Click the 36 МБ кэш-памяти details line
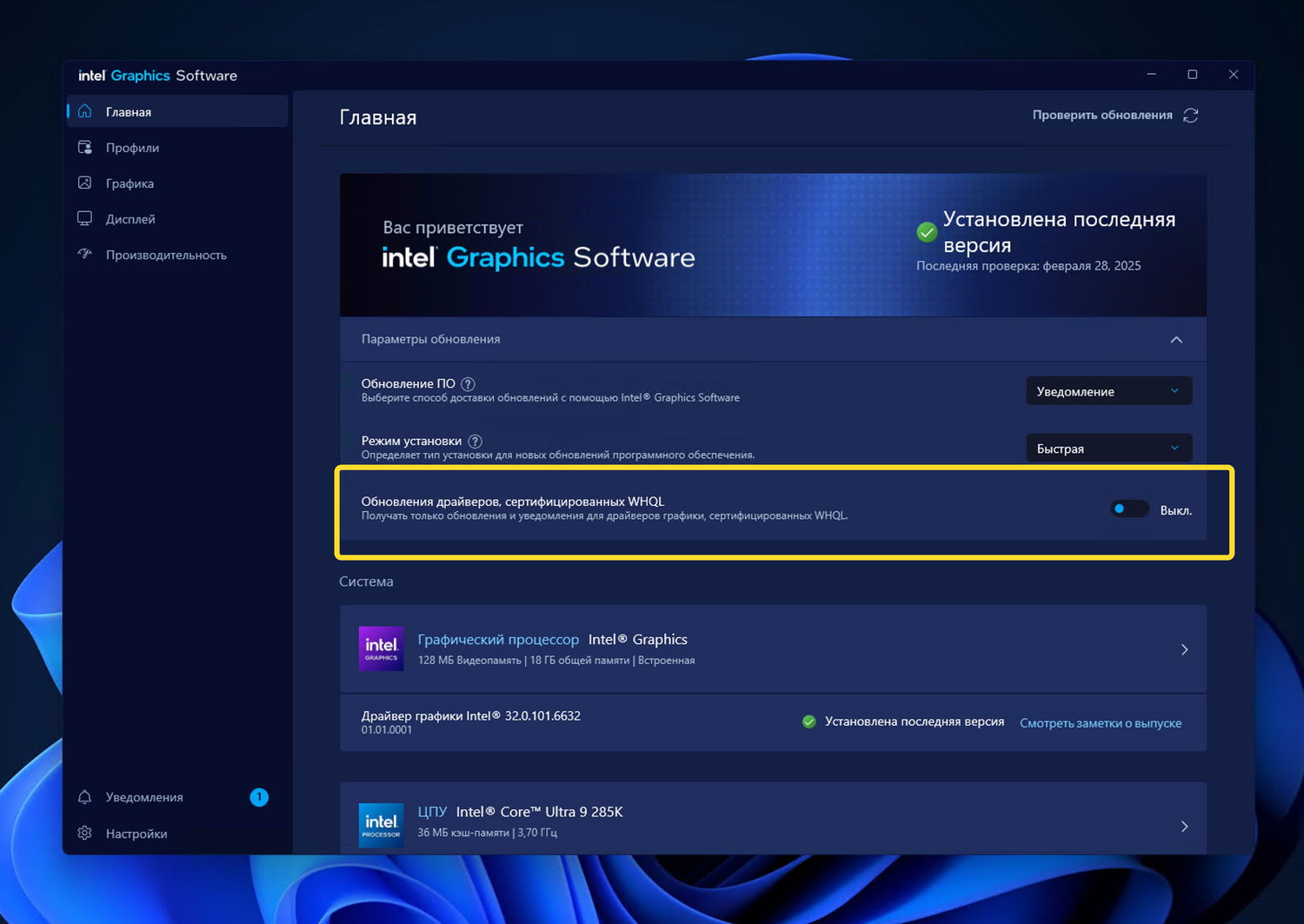Screen dimensions: 1304x924 (487, 833)
